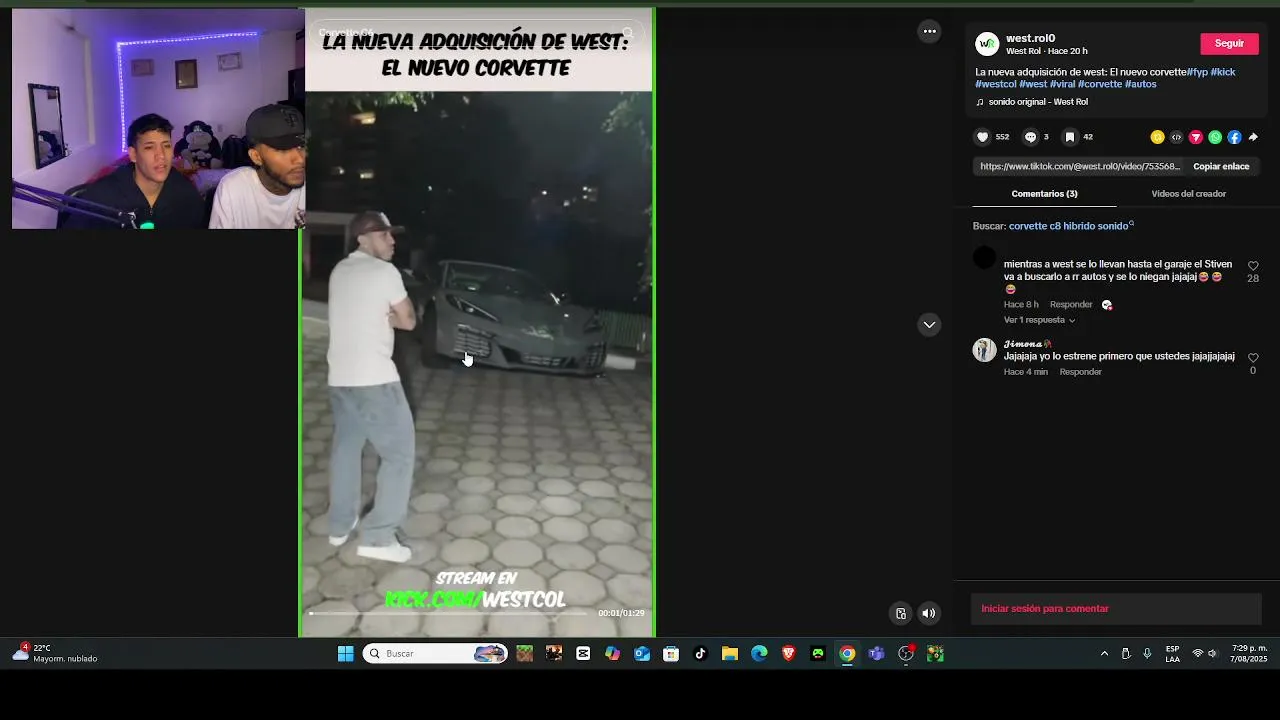Go to next video with down chevron

(929, 324)
